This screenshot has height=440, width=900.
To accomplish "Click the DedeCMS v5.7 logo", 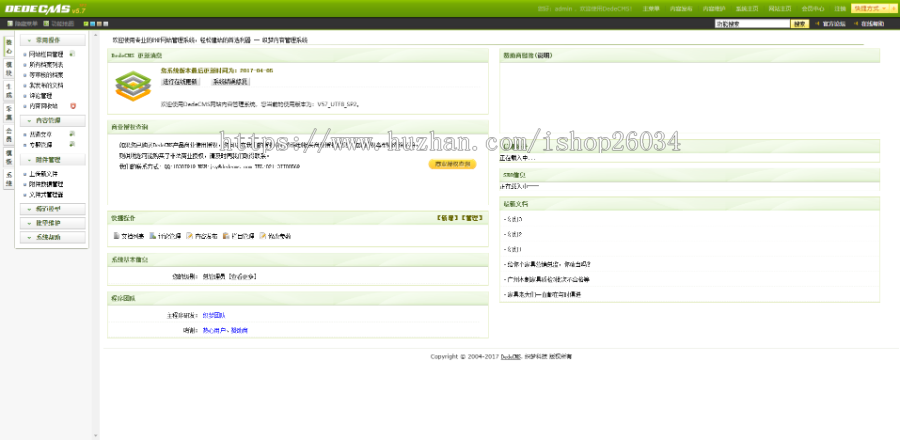I will 46,9.
